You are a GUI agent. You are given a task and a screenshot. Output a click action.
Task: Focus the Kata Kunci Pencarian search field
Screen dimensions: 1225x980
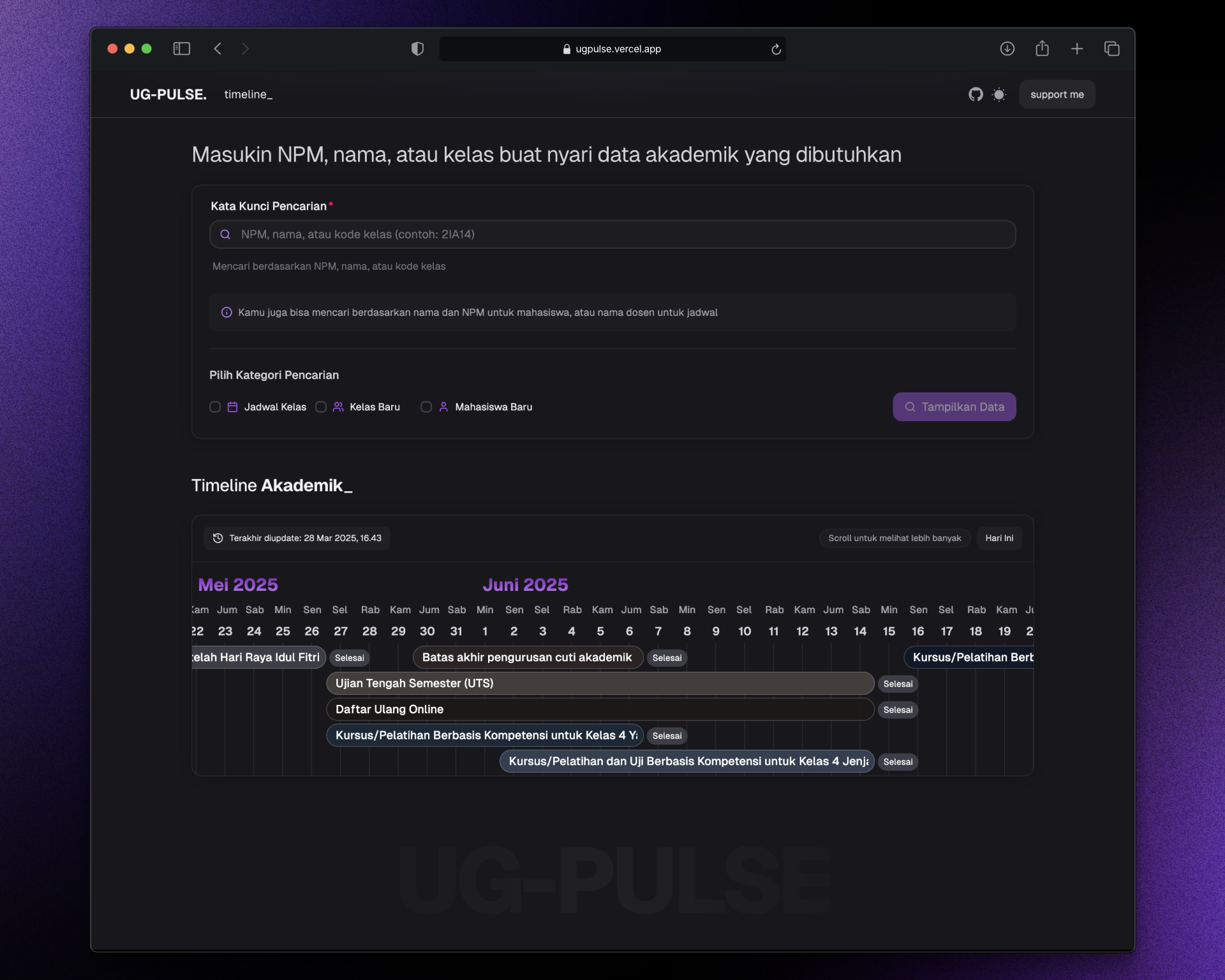click(612, 234)
